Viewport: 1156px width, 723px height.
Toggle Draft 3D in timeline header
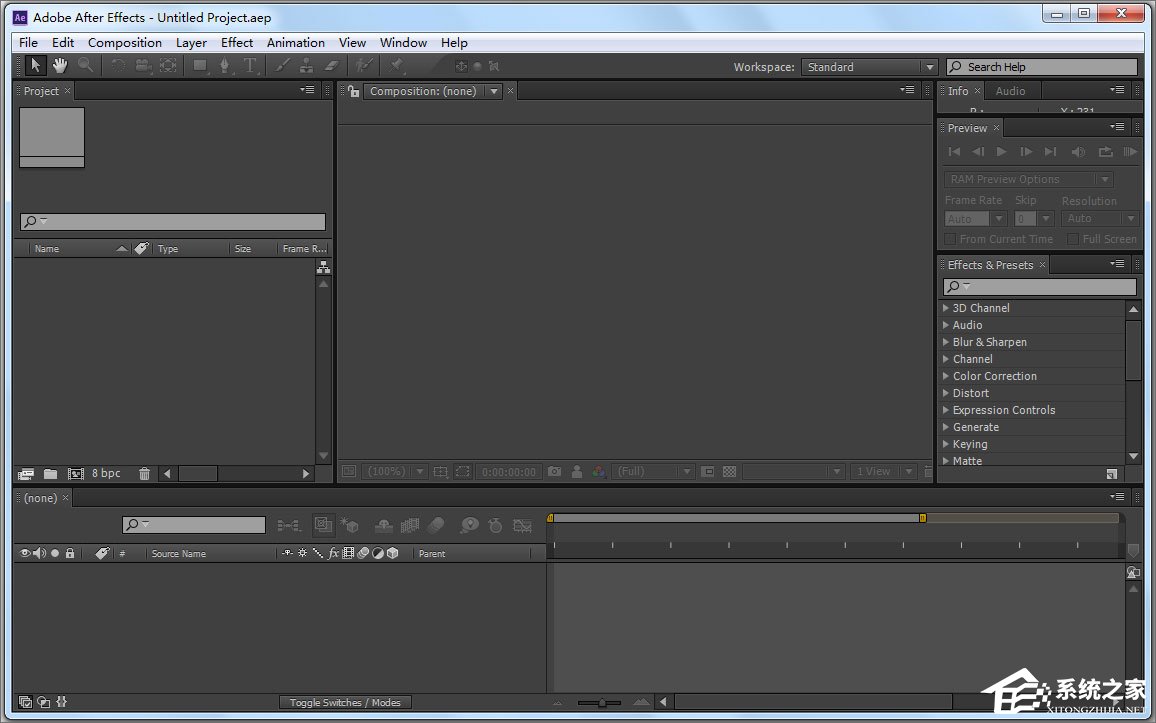tap(350, 525)
